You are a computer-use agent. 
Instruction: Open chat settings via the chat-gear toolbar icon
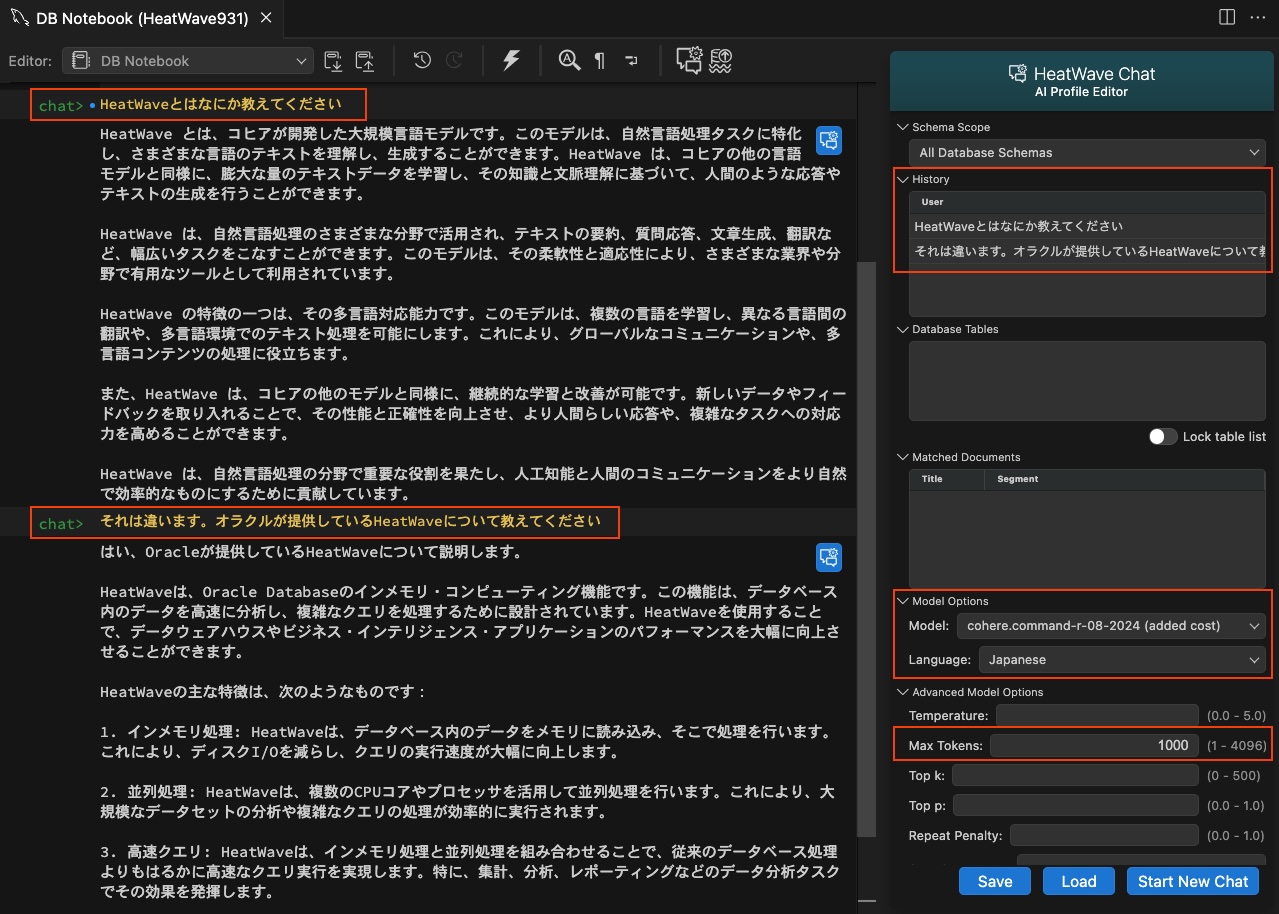[x=688, y=60]
